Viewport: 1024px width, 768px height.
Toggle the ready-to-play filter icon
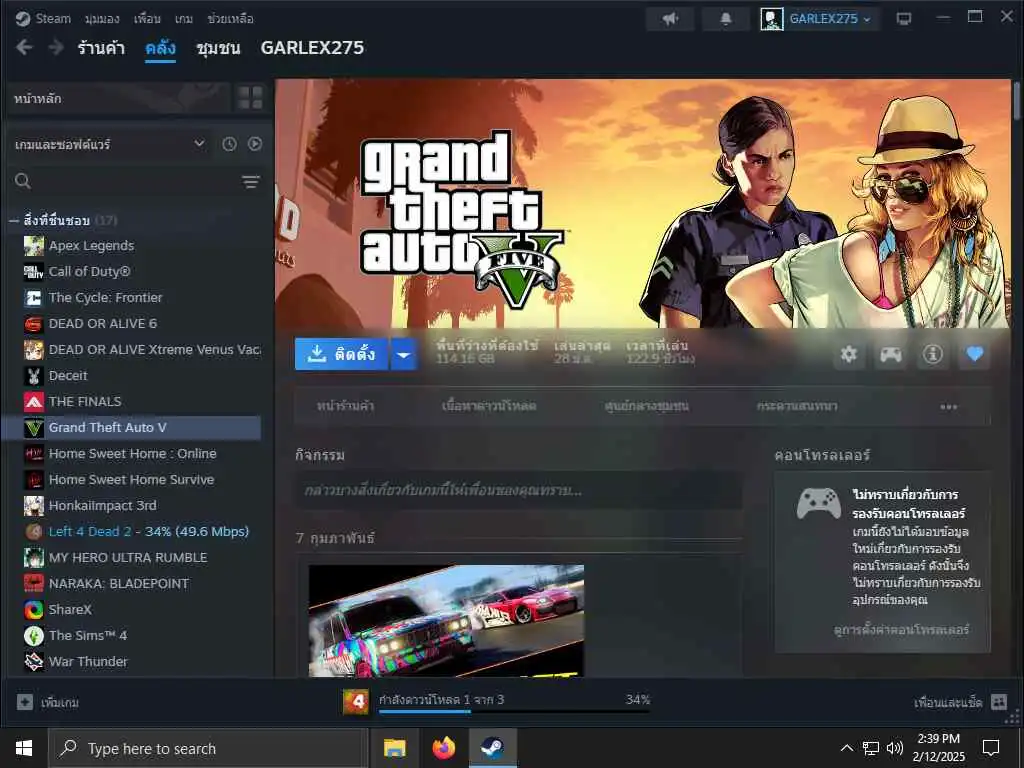pyautogui.click(x=255, y=144)
